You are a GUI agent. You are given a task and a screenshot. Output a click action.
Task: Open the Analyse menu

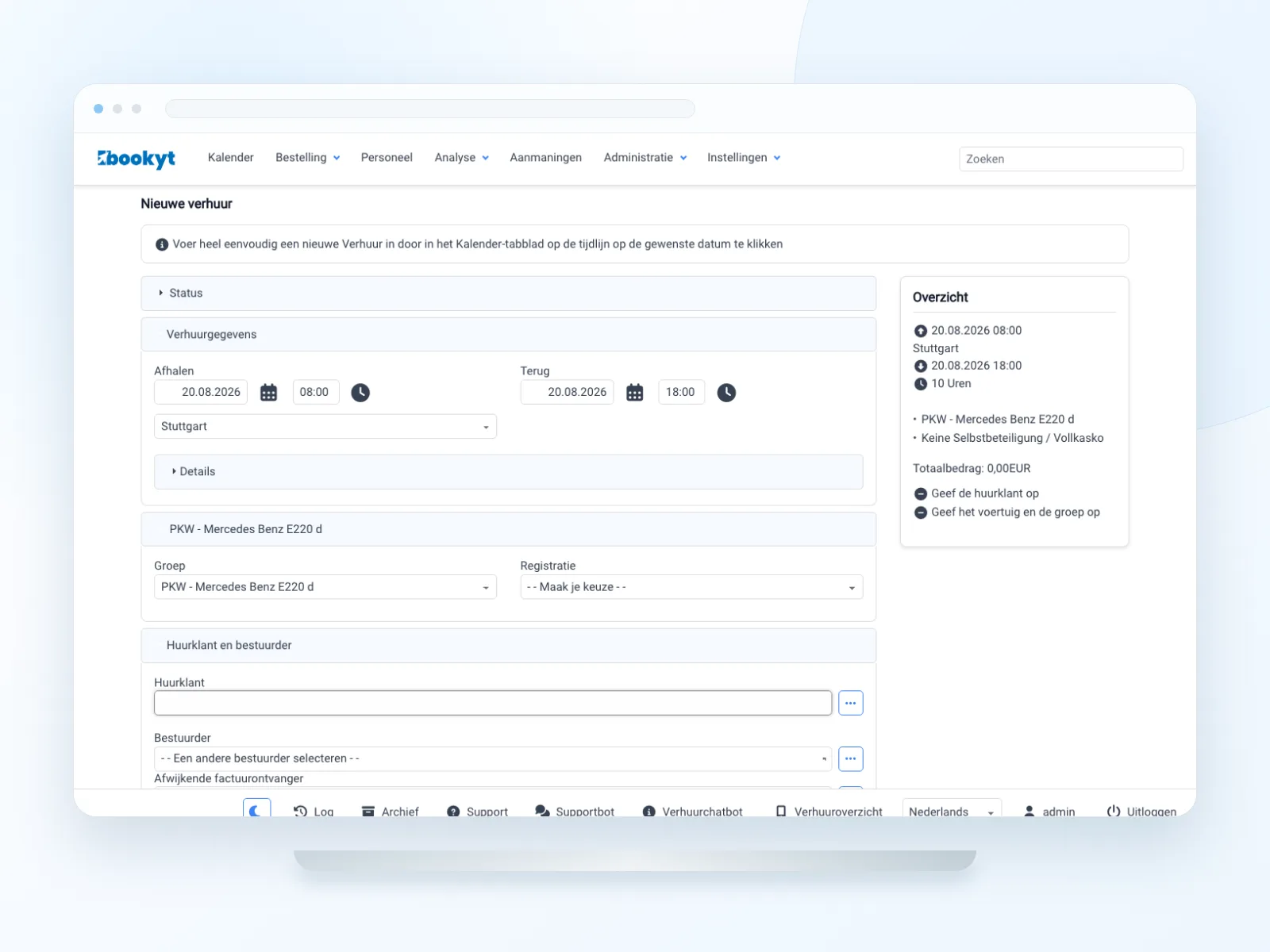462,158
